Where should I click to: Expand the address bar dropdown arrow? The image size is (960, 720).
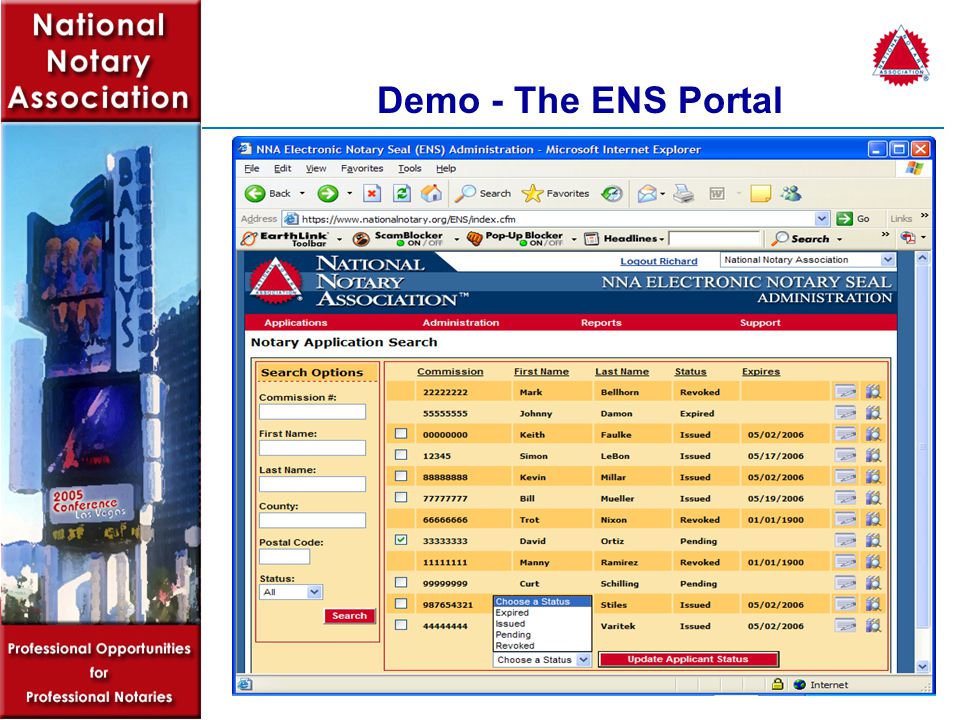point(822,219)
